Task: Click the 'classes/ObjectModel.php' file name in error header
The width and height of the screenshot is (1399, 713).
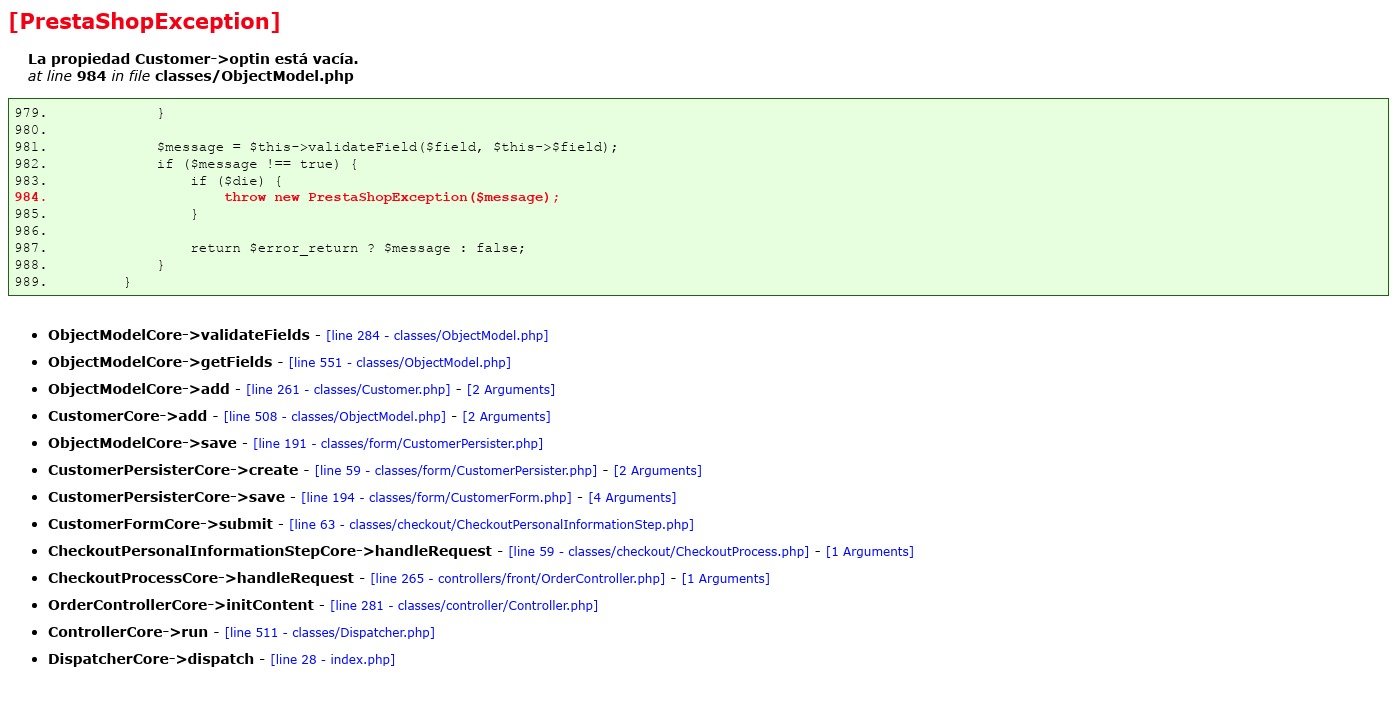Action: coord(254,76)
